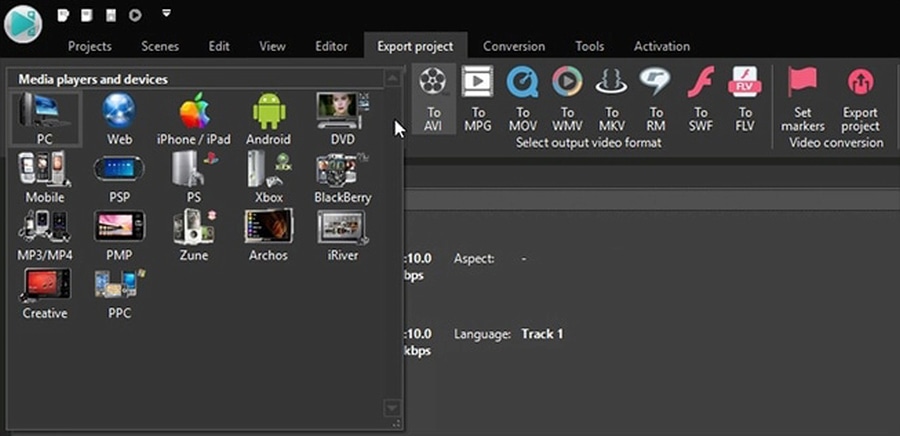The image size is (900, 436).
Task: Click the Aspect label
Action: coord(474,259)
